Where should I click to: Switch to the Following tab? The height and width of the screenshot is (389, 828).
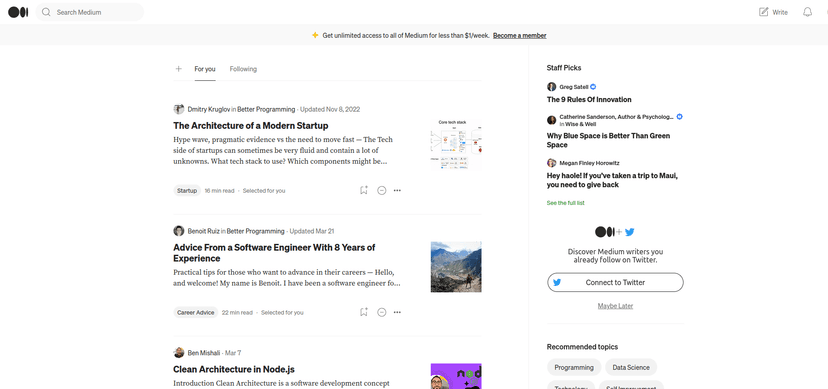click(x=243, y=69)
